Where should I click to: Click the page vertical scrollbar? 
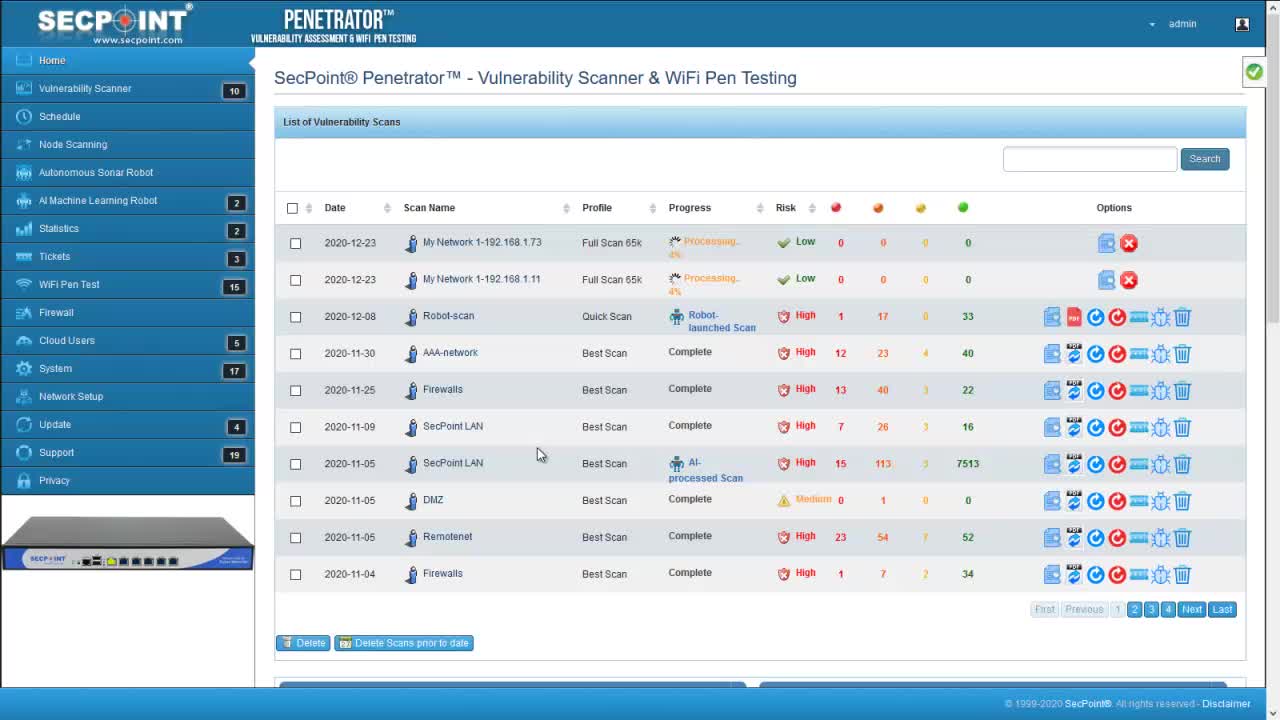1273,170
